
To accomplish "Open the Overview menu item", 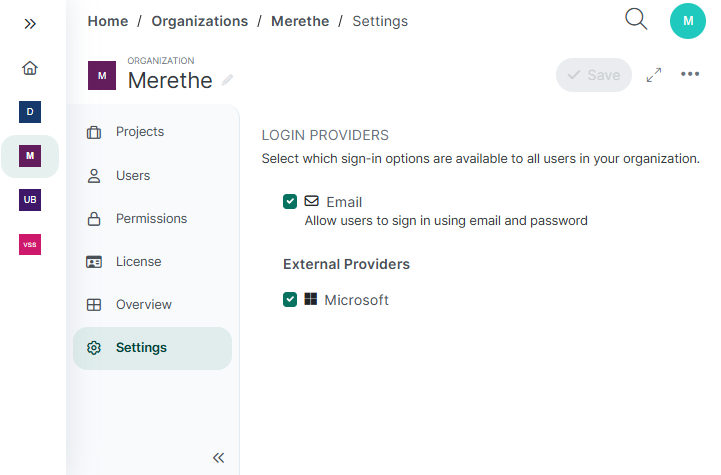I will 153,305.
